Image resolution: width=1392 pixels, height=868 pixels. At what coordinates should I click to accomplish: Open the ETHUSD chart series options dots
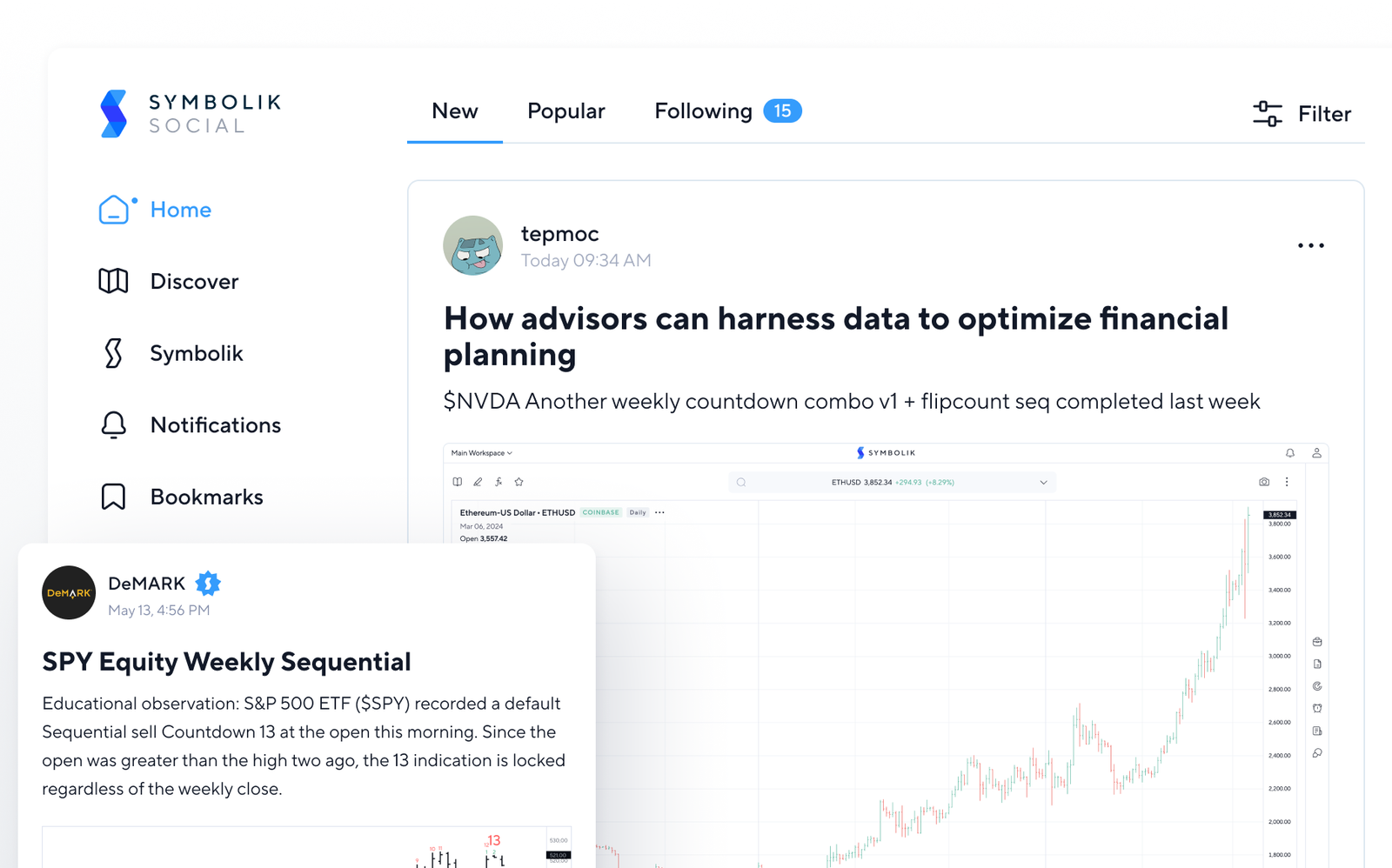659,512
